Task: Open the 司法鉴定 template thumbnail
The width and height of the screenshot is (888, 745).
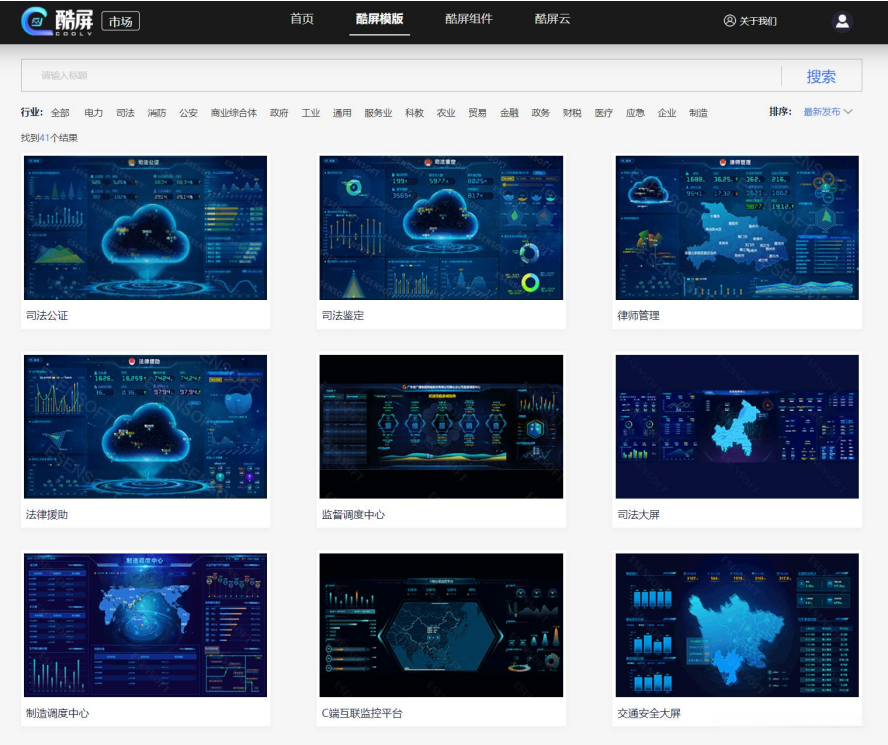Action: coord(441,228)
